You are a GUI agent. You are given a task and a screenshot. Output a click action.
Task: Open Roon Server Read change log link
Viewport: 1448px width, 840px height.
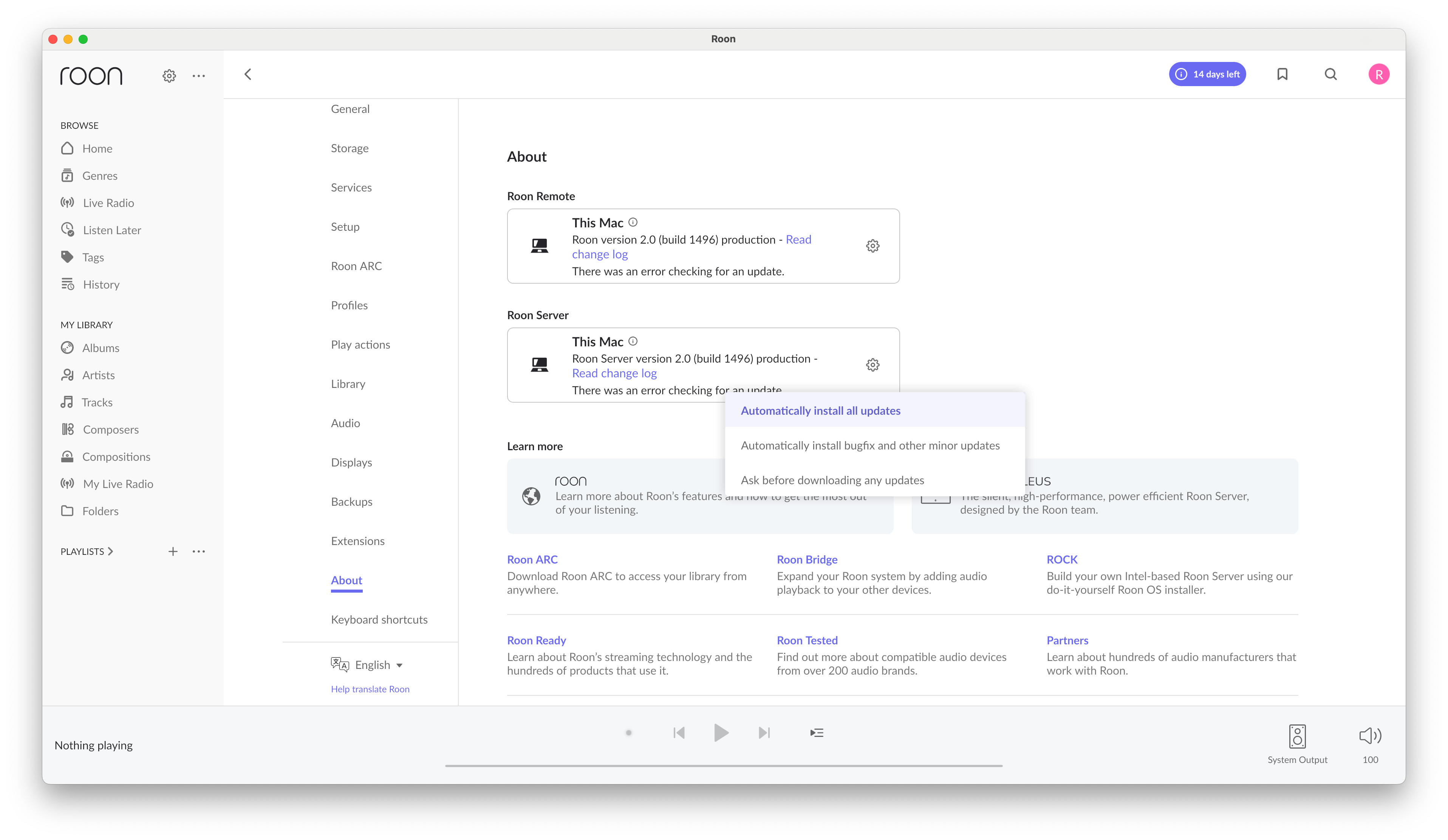[x=614, y=373]
